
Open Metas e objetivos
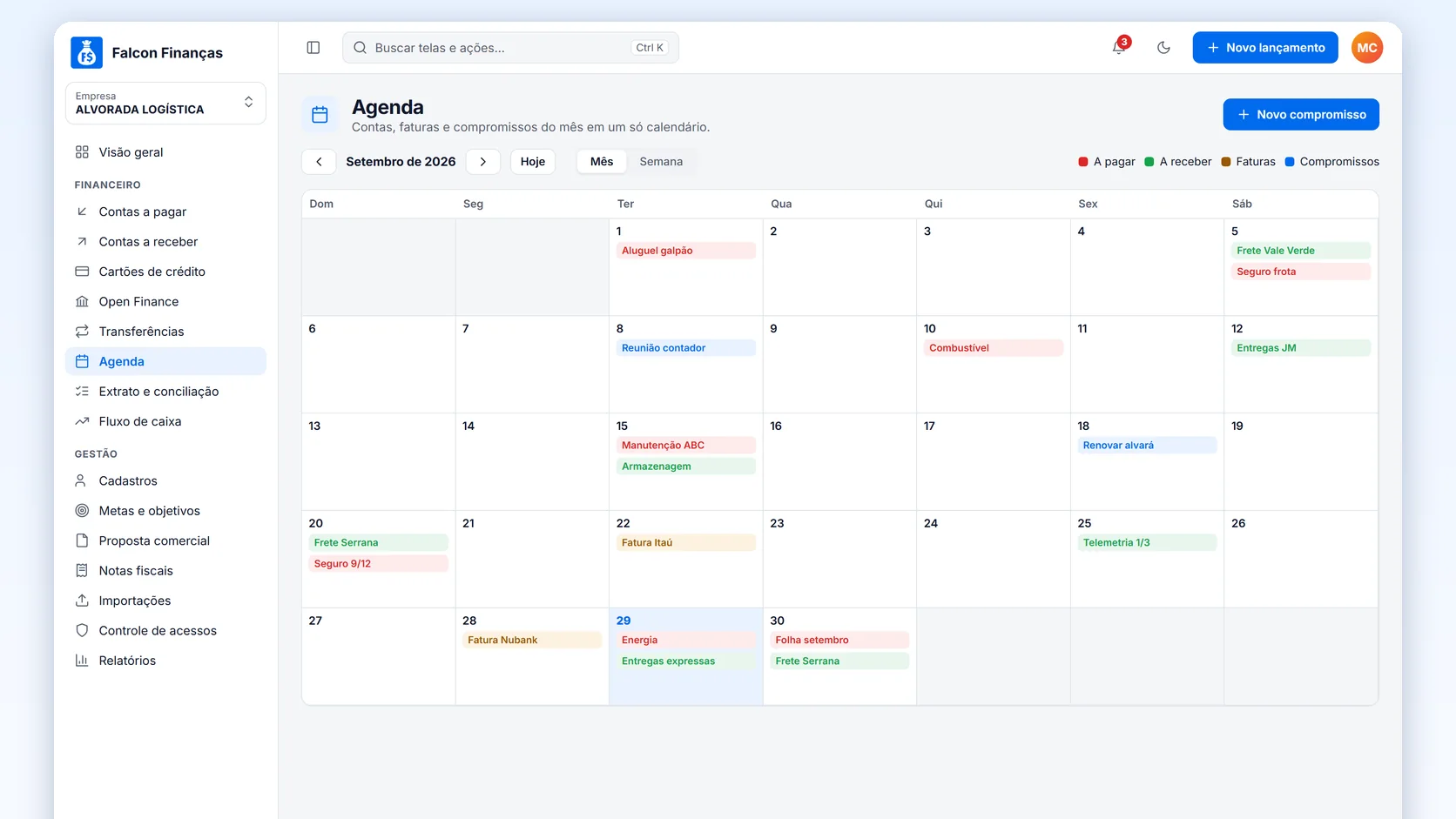click(165, 511)
